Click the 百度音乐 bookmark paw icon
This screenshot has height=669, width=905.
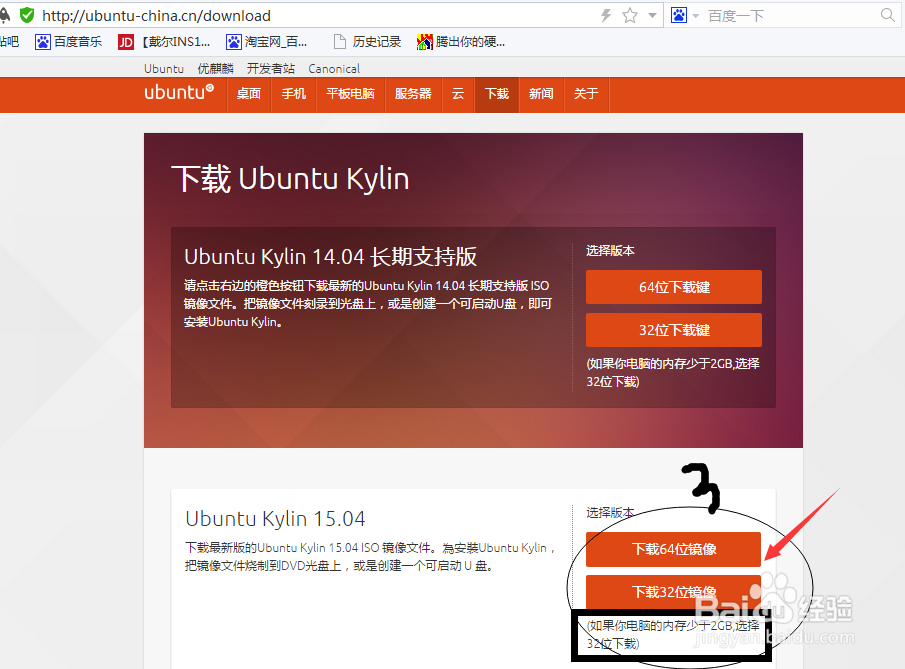pos(43,42)
